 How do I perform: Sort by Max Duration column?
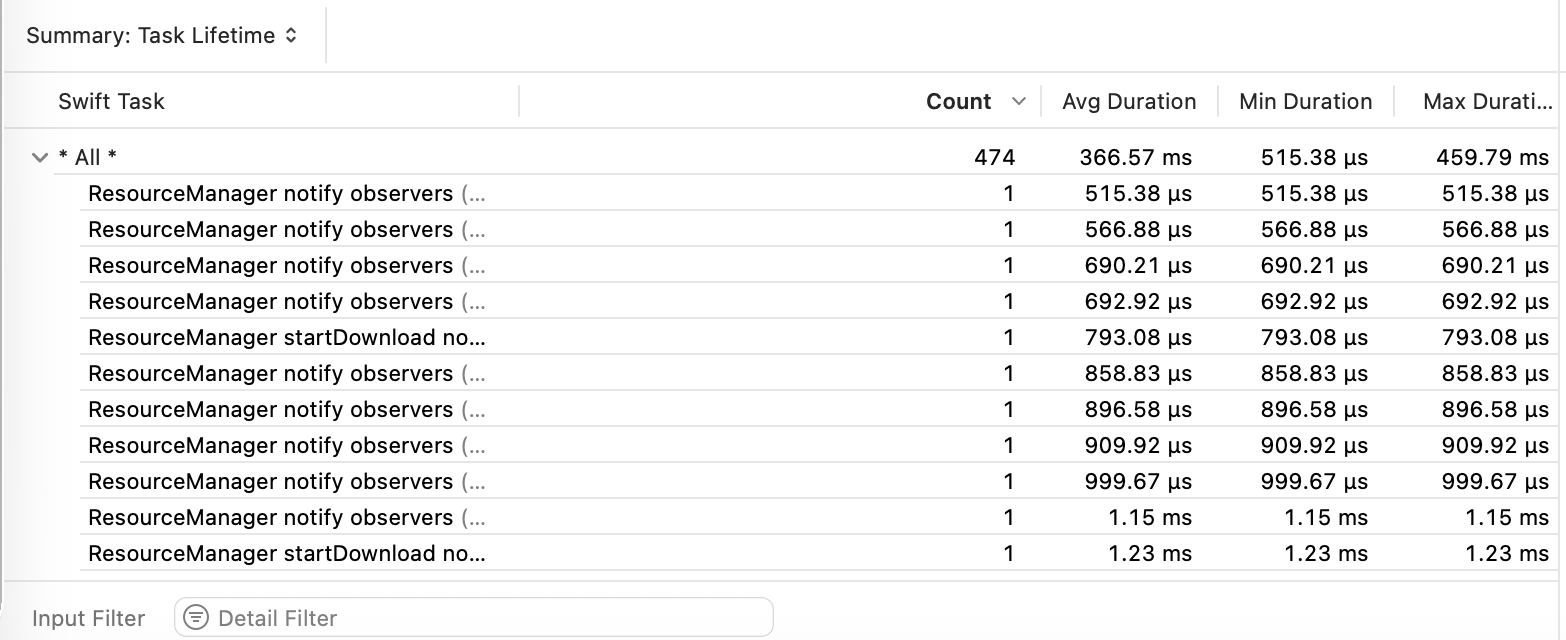[1487, 101]
